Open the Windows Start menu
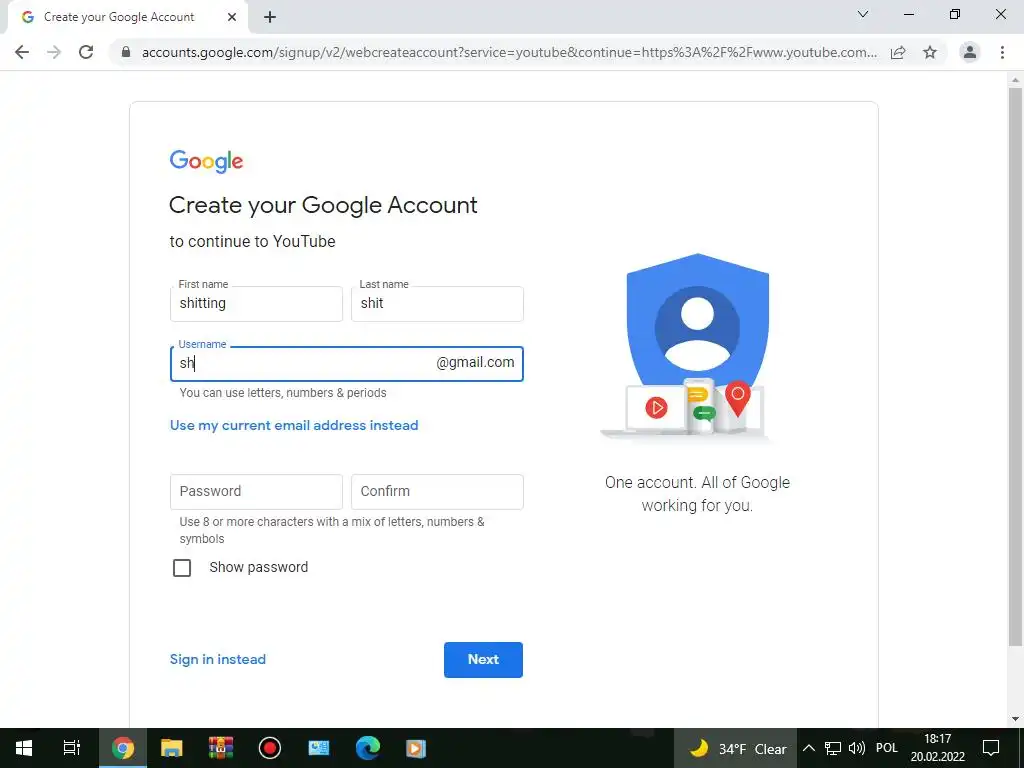 (24, 748)
